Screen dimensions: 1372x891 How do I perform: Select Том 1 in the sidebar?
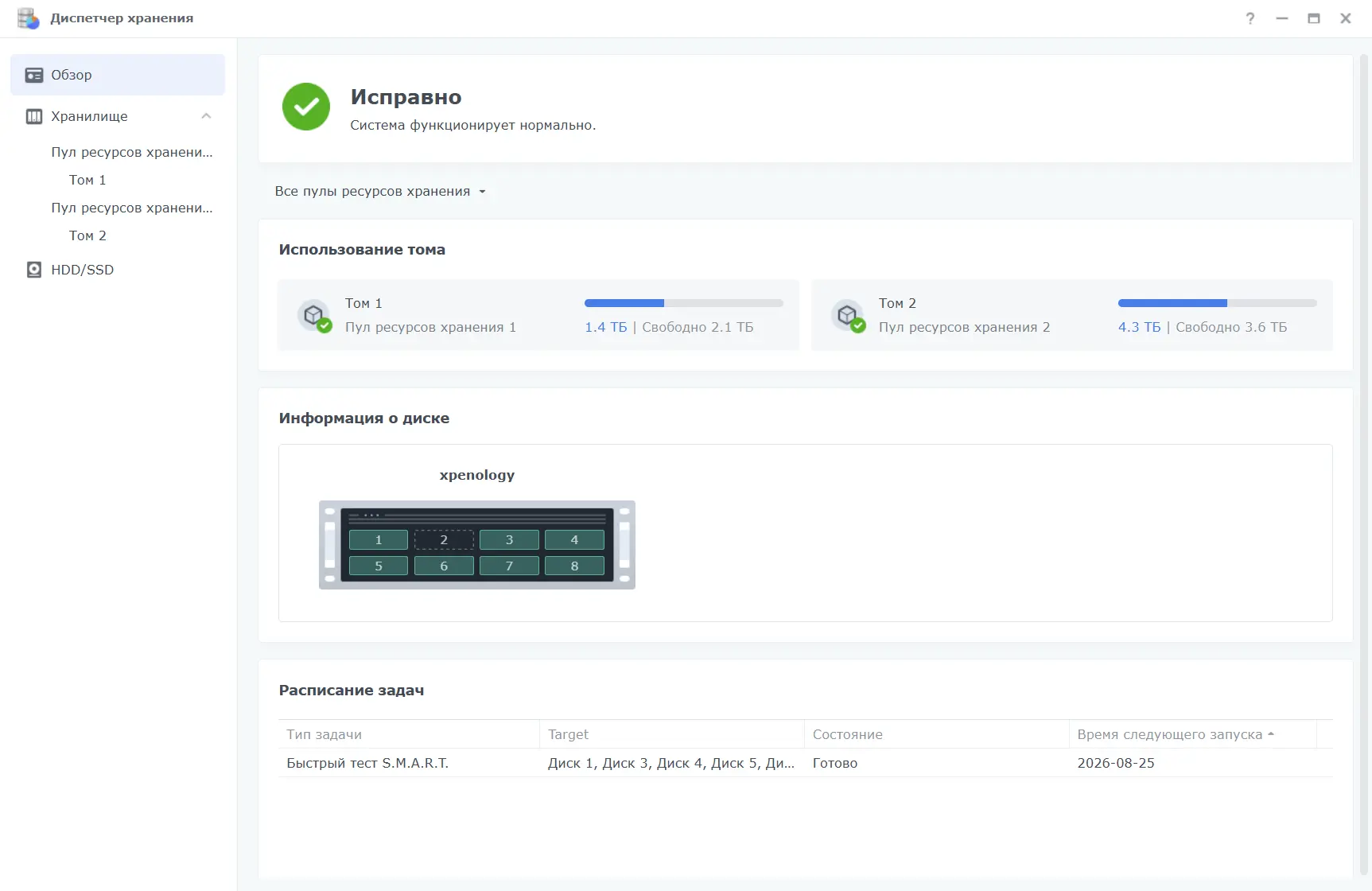pyautogui.click(x=87, y=180)
